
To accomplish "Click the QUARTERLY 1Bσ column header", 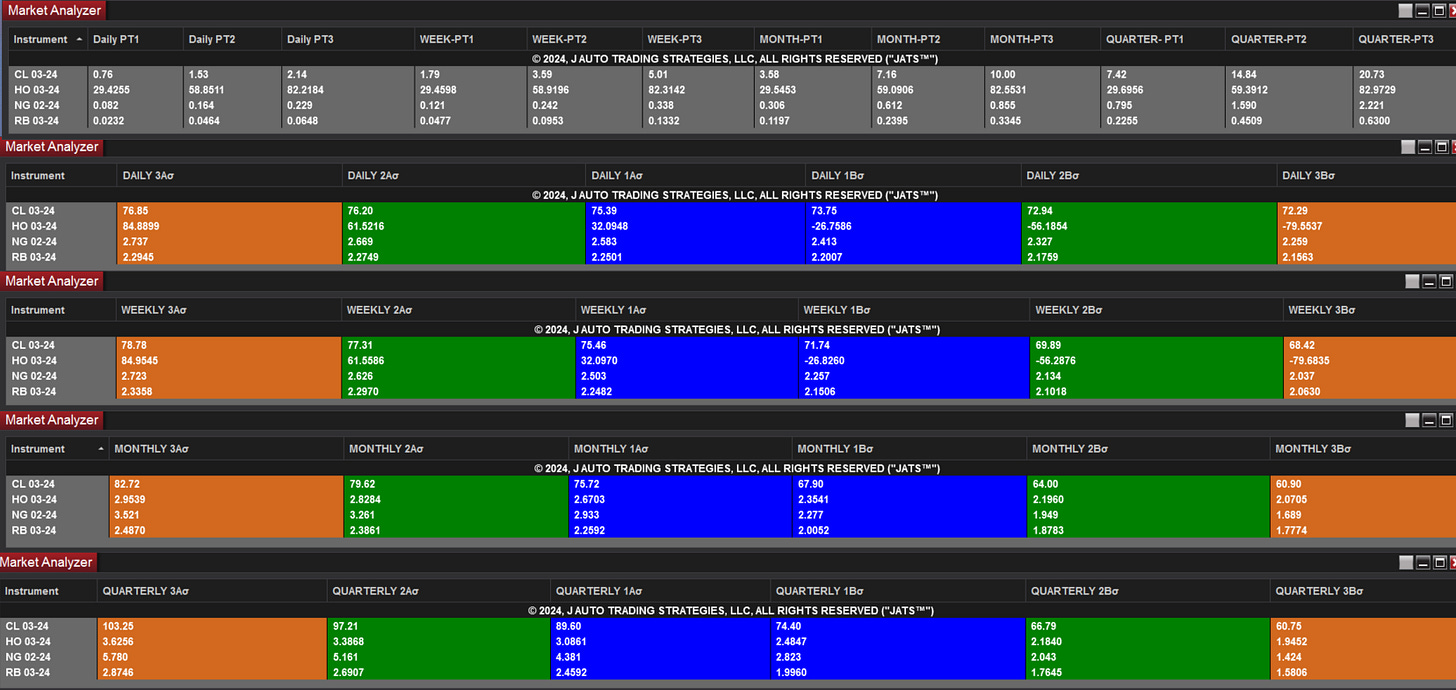I will [898, 591].
